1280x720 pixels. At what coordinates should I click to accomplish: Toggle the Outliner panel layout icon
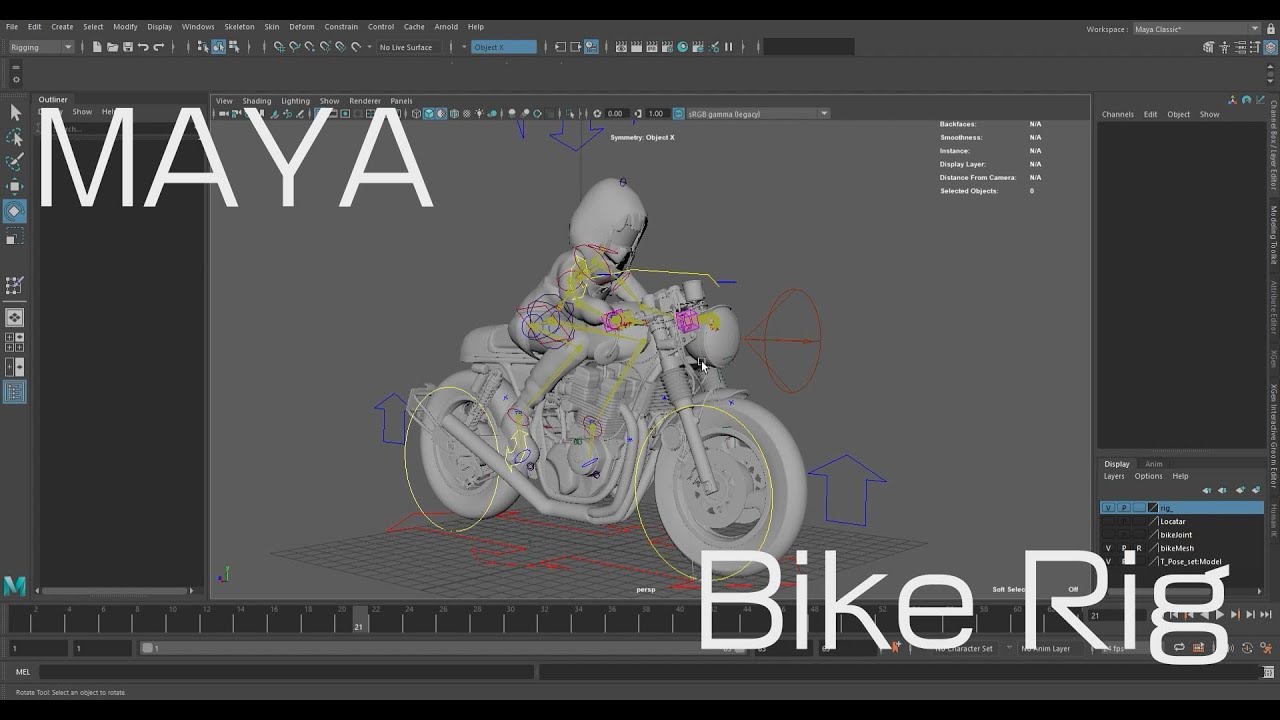coord(15,392)
